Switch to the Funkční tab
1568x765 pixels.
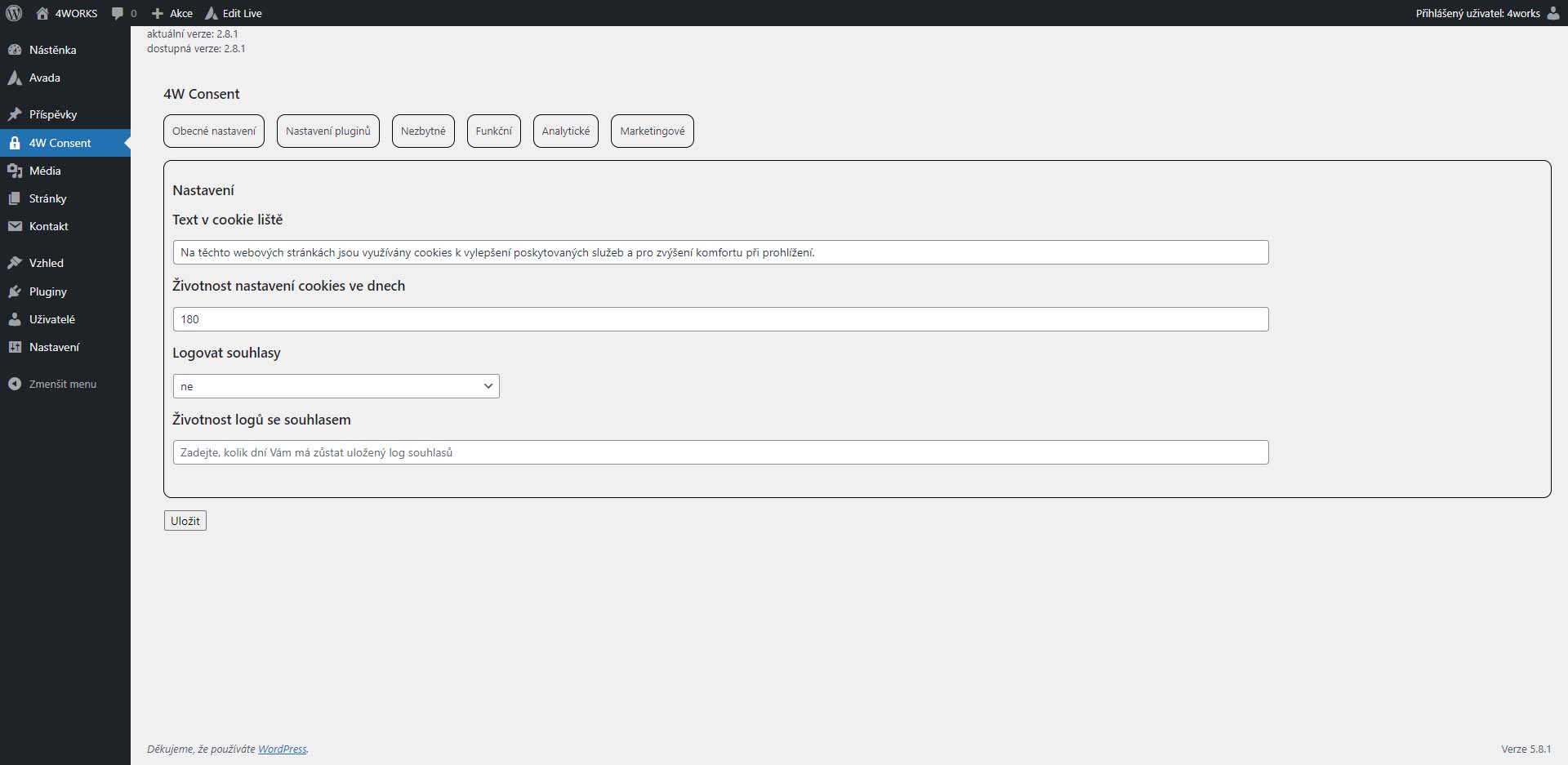tap(494, 131)
